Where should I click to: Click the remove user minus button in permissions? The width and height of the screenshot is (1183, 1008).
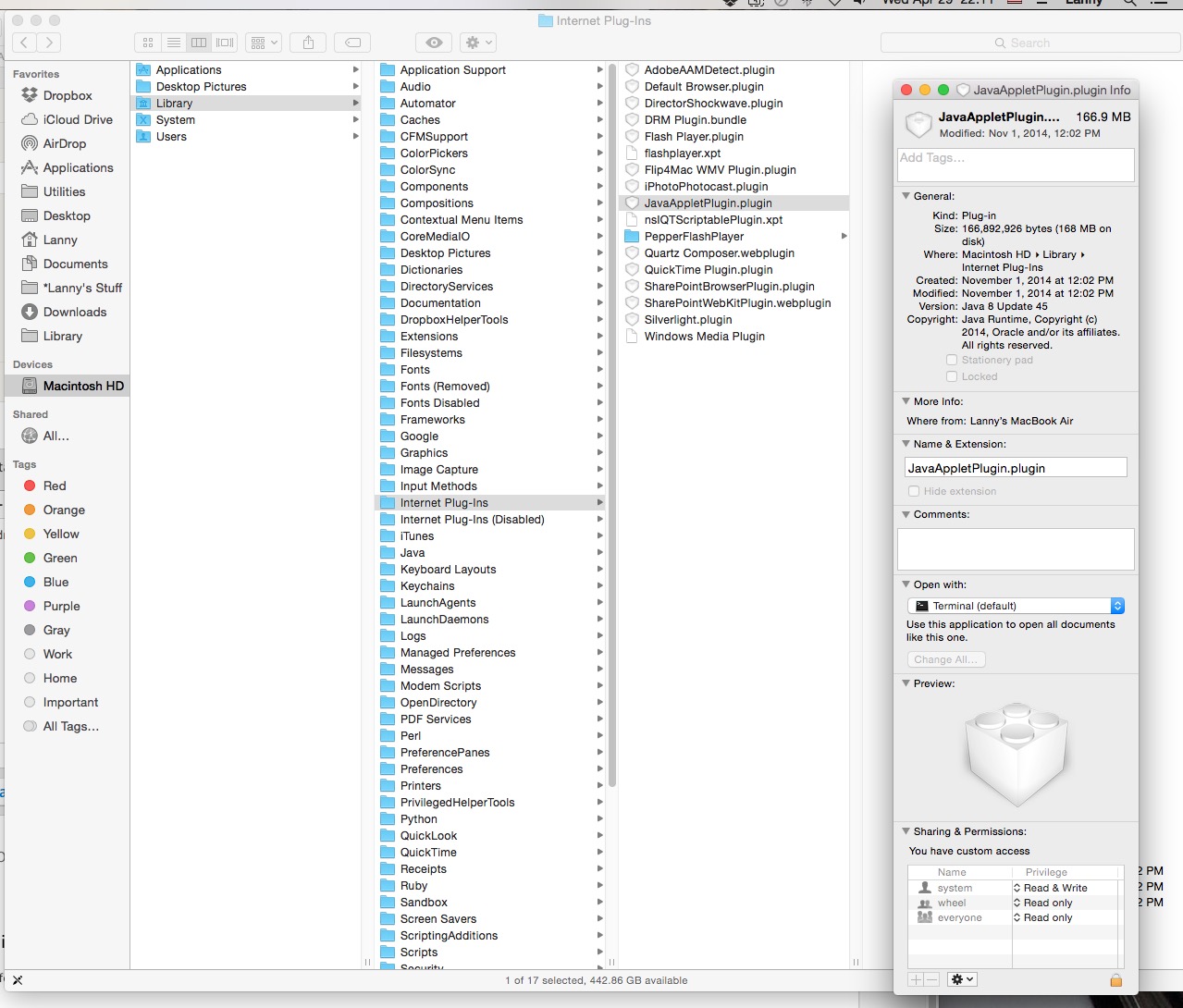[932, 979]
